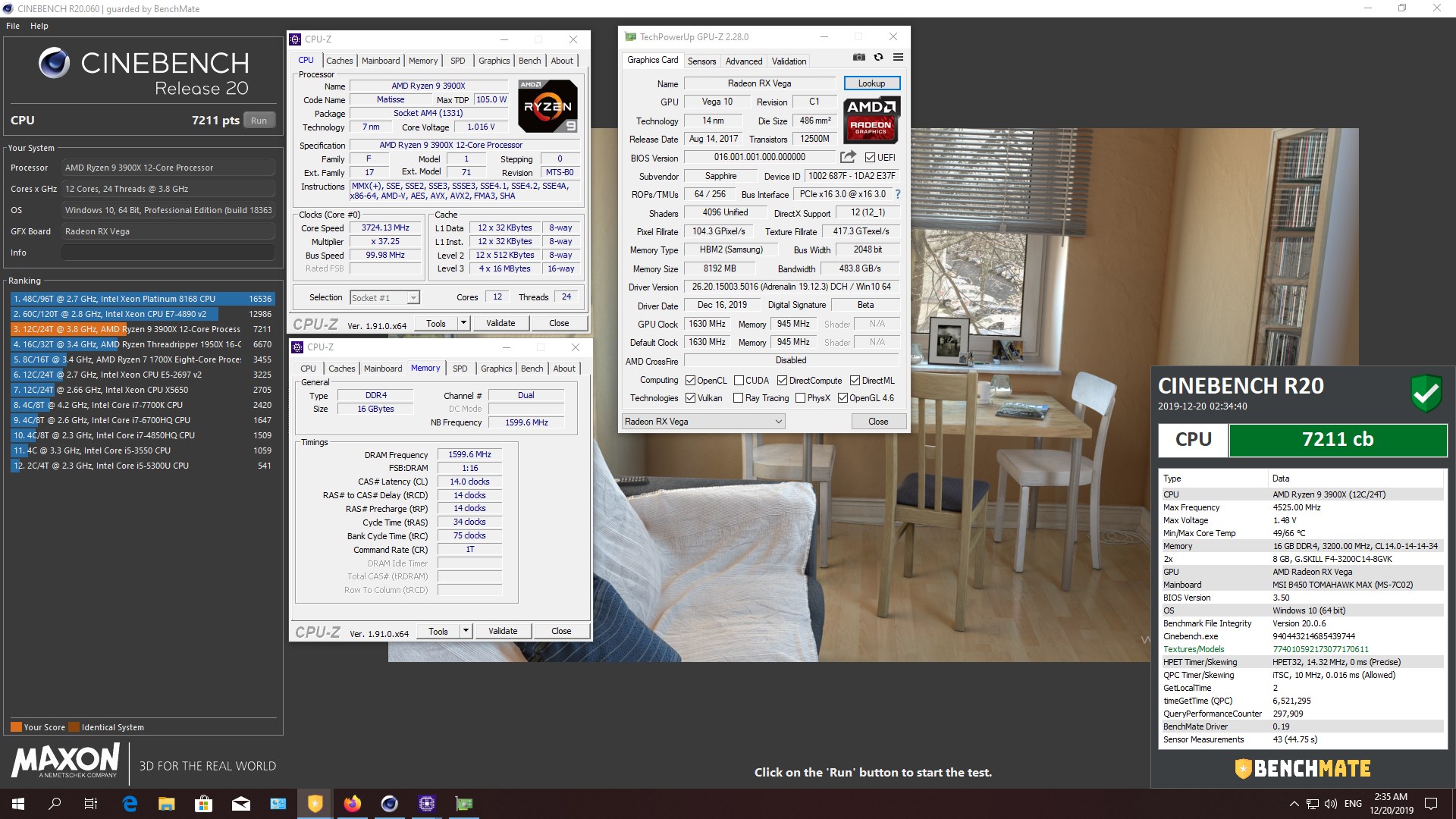
Task: Click the Identical System legend swatch
Action: point(74,727)
